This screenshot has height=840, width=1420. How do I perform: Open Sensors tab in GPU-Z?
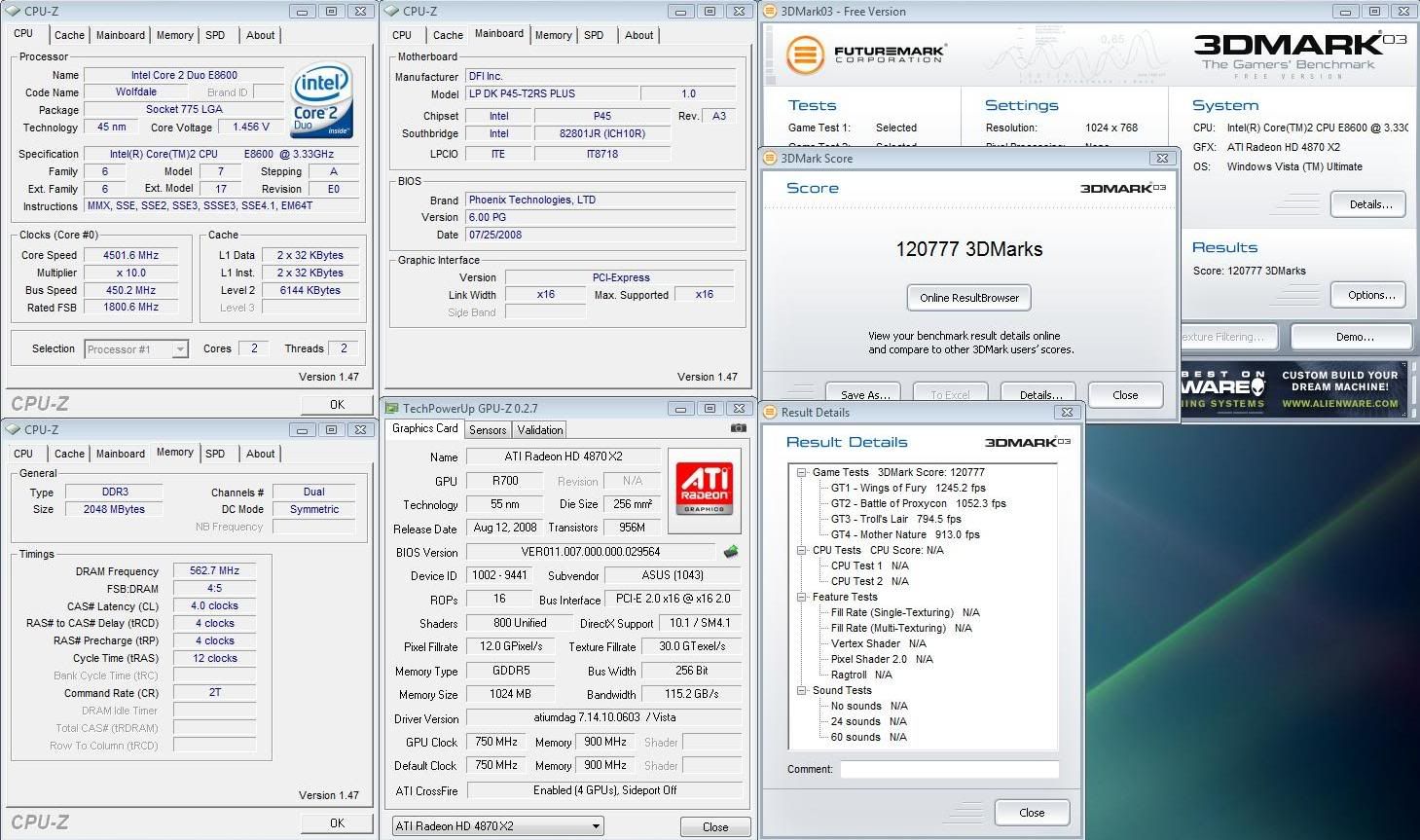(488, 430)
